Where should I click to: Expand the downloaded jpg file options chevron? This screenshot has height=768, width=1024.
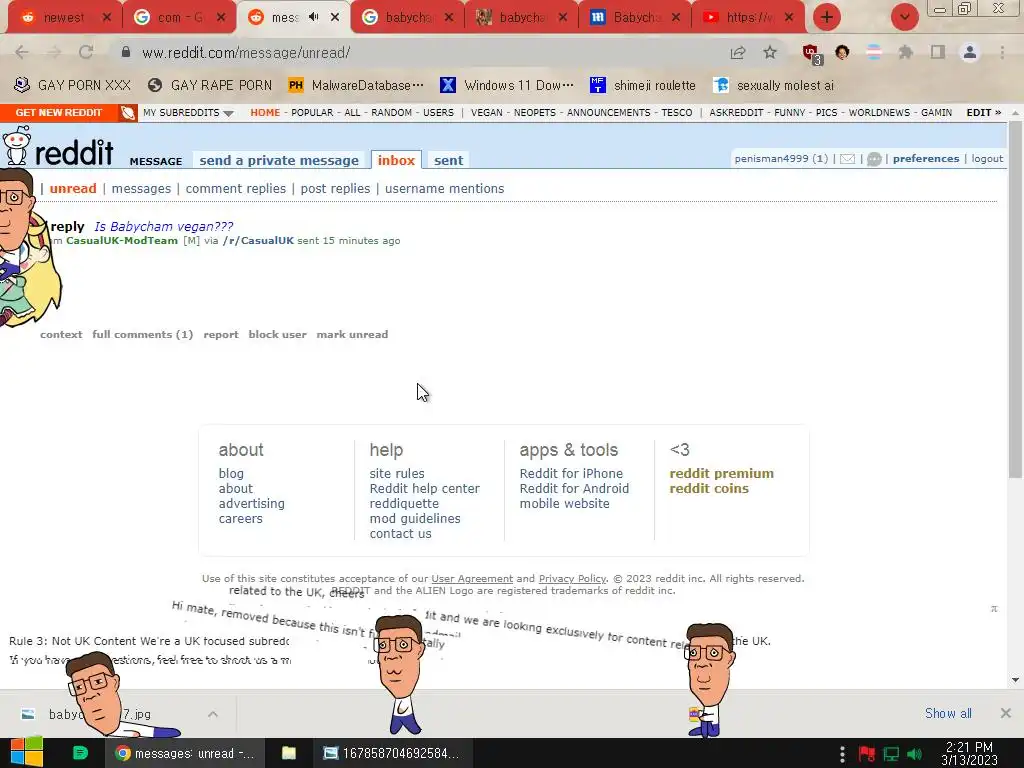pos(213,714)
